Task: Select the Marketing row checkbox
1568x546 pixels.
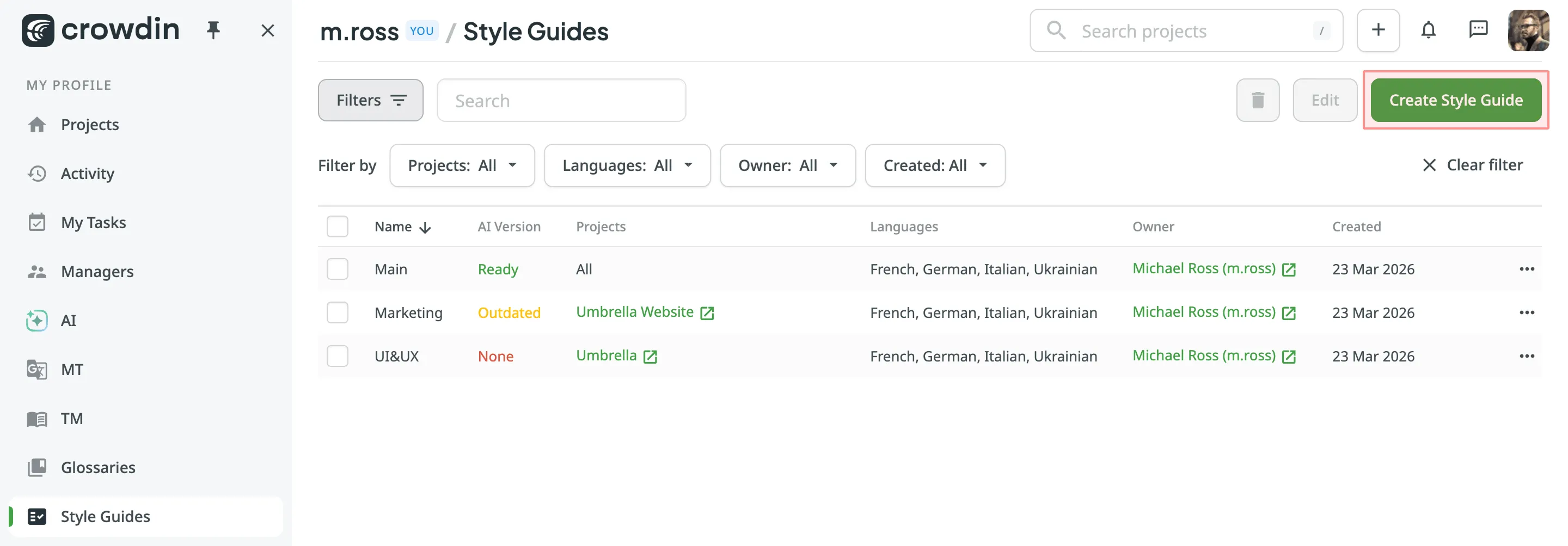Action: pyautogui.click(x=337, y=312)
